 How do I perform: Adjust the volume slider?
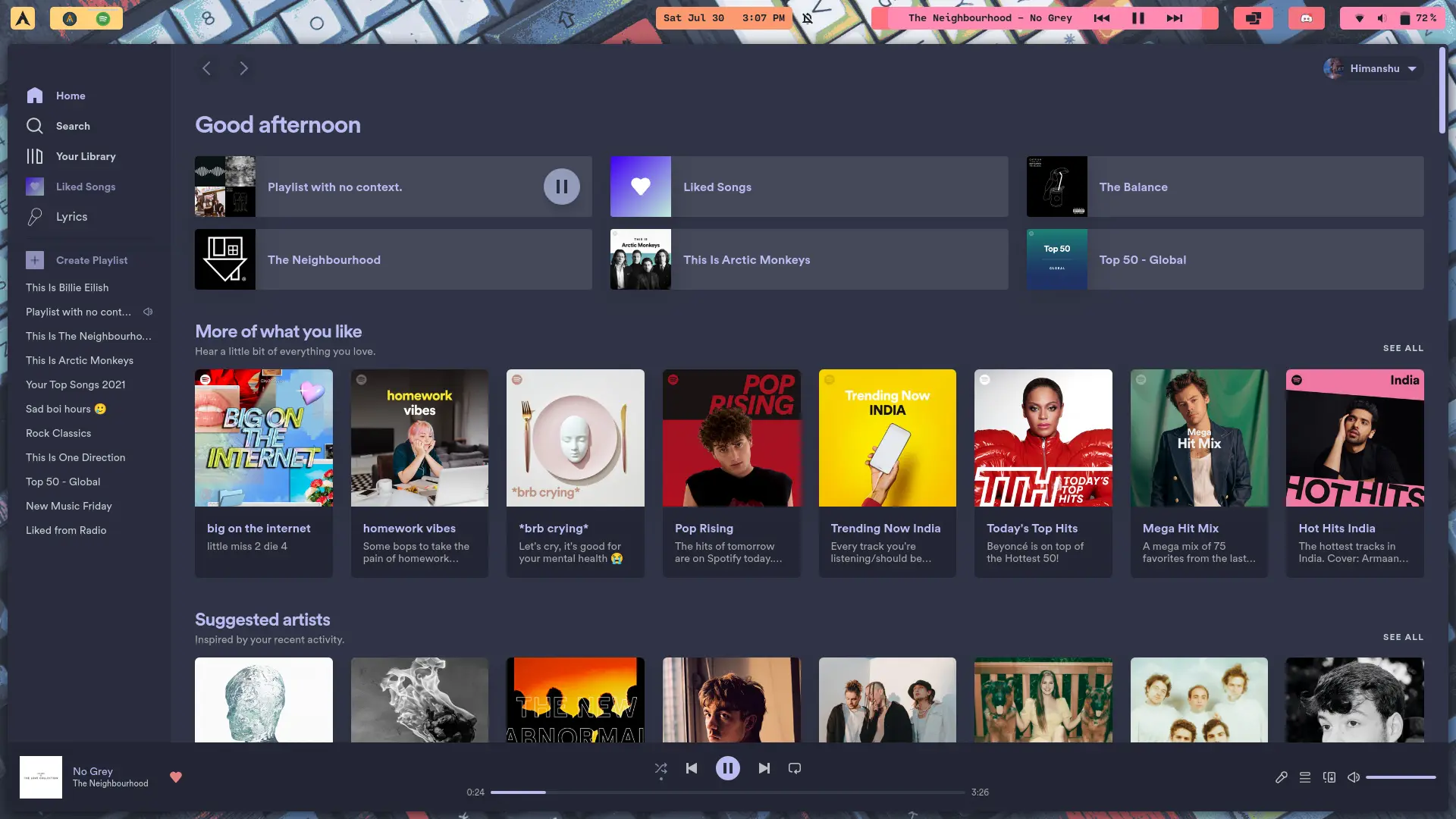click(x=1401, y=777)
